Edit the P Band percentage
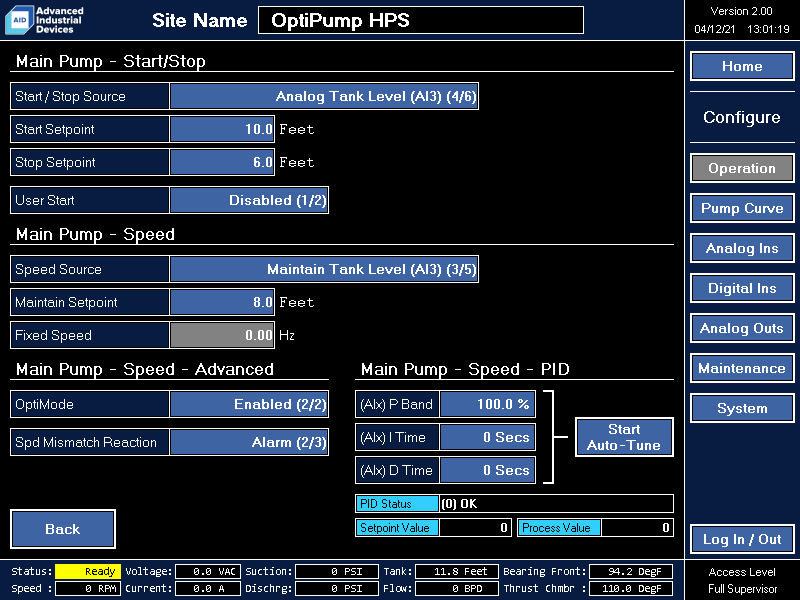 488,404
